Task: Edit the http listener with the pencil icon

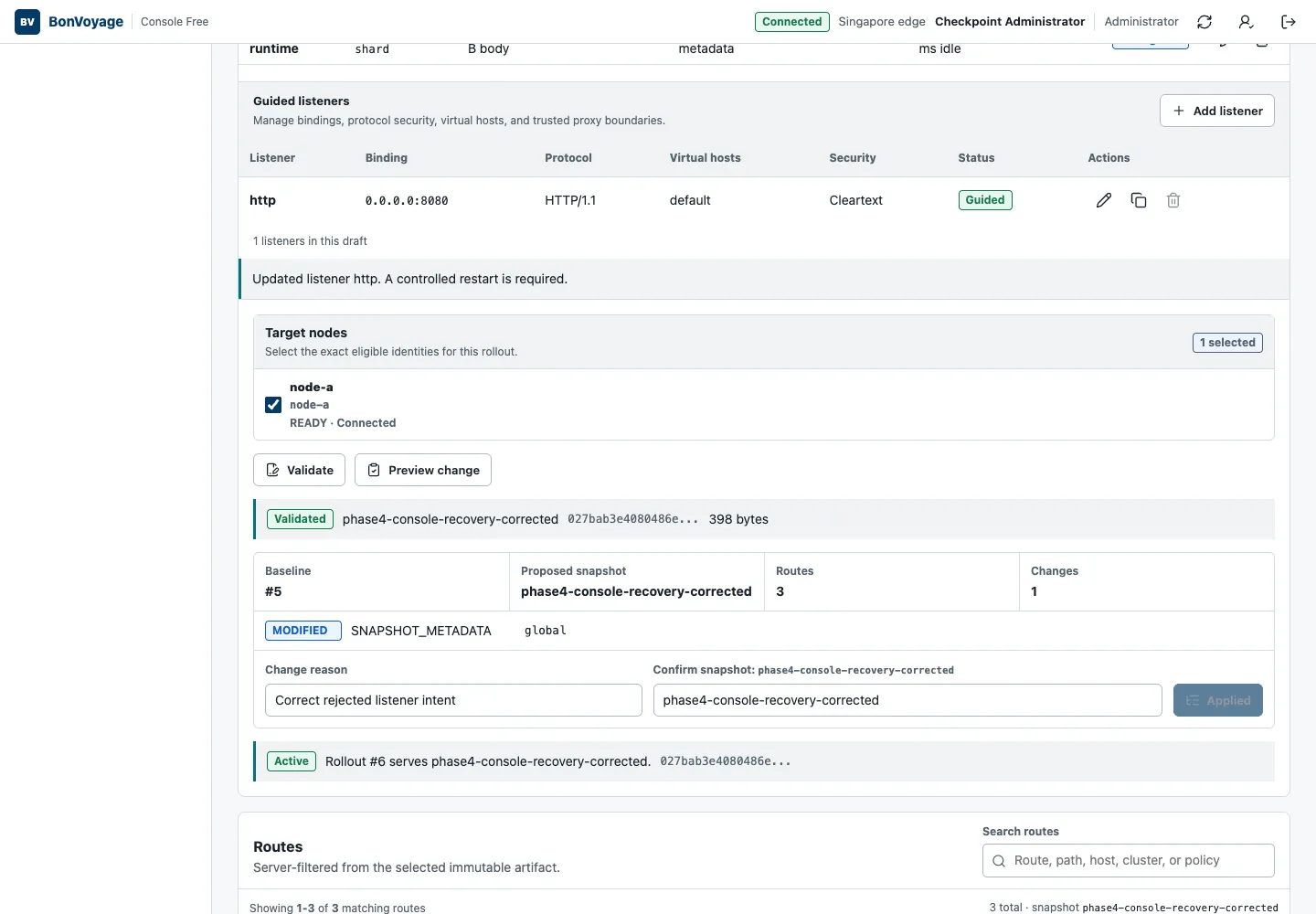Action: (1104, 200)
